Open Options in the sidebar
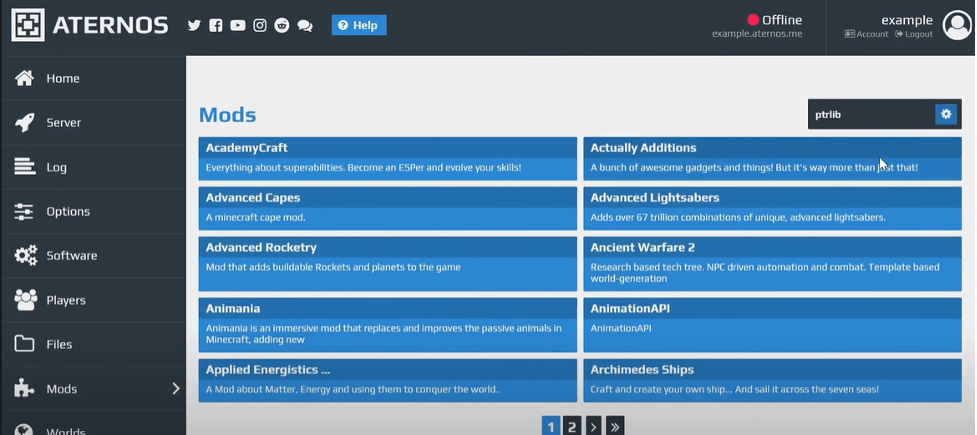977x435 pixels. pyautogui.click(x=93, y=211)
